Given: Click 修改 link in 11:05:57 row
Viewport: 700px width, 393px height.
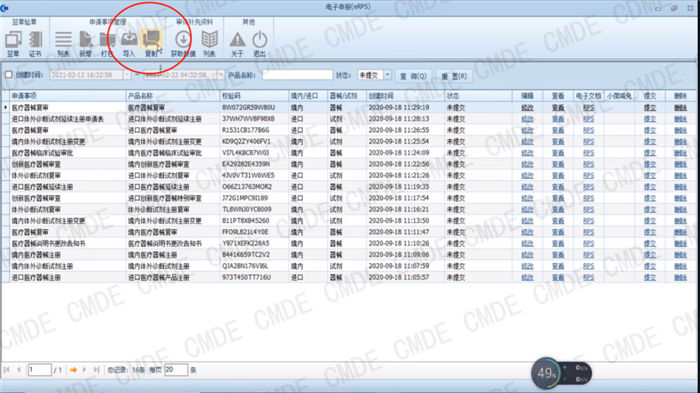Looking at the screenshot, I should coord(527,277).
